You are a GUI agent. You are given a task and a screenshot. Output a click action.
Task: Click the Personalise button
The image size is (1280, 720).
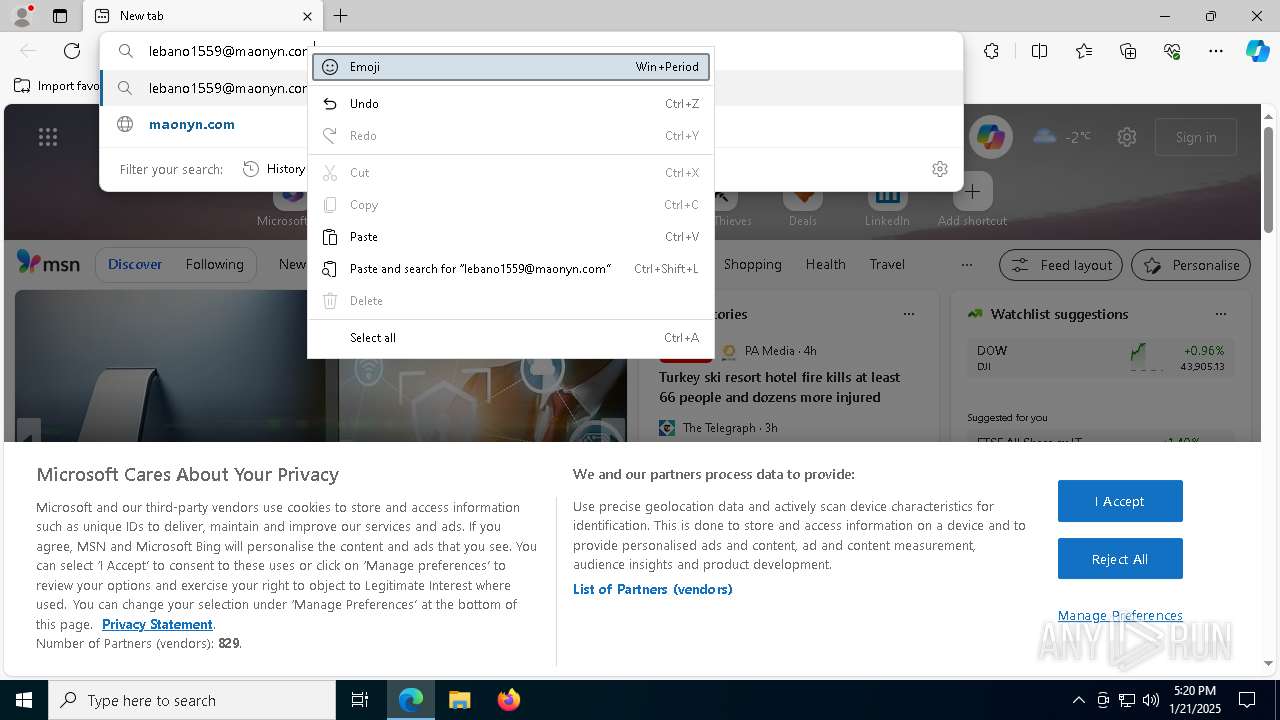click(1191, 265)
